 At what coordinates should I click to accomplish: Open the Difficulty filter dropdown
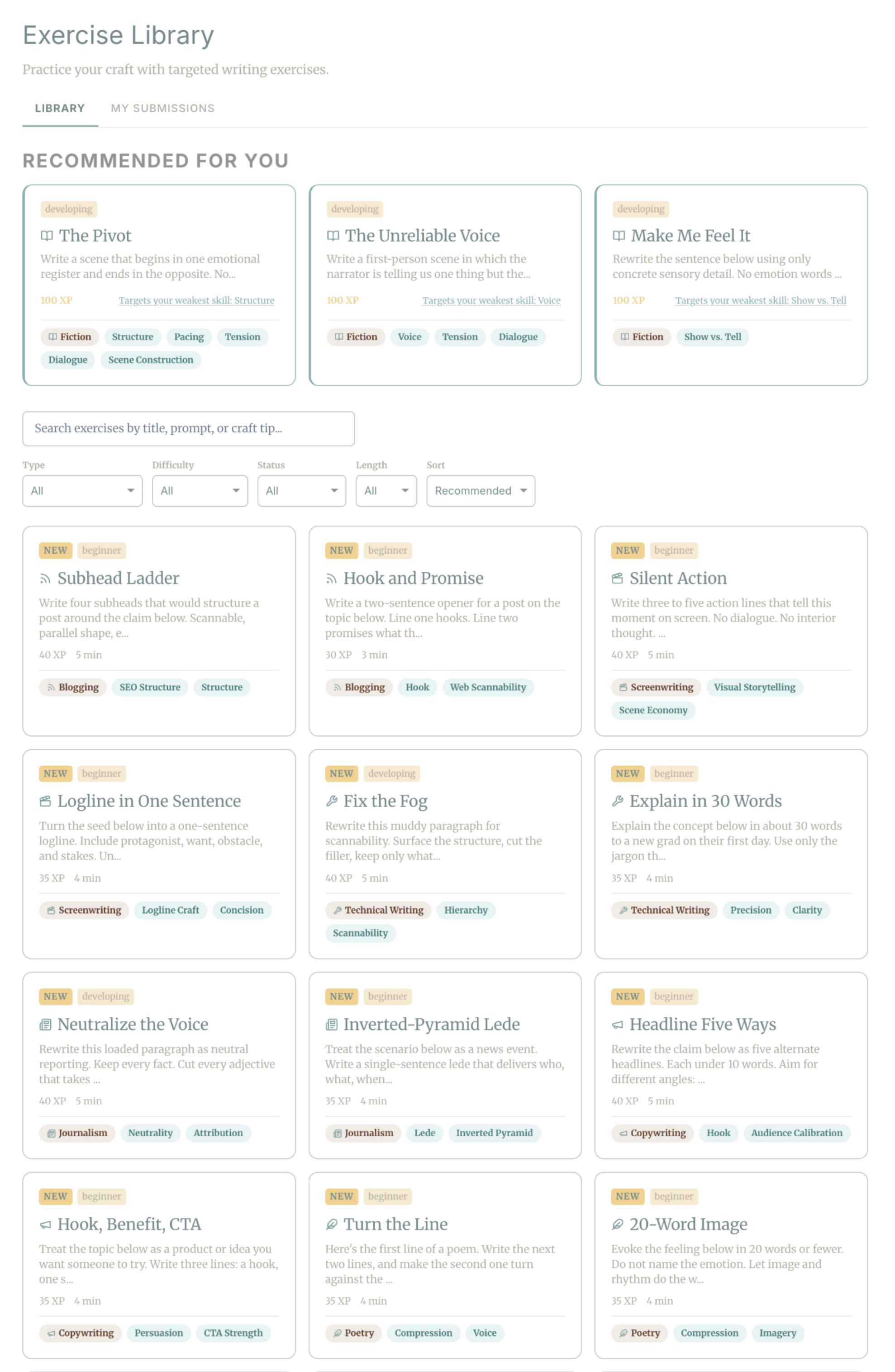point(200,491)
